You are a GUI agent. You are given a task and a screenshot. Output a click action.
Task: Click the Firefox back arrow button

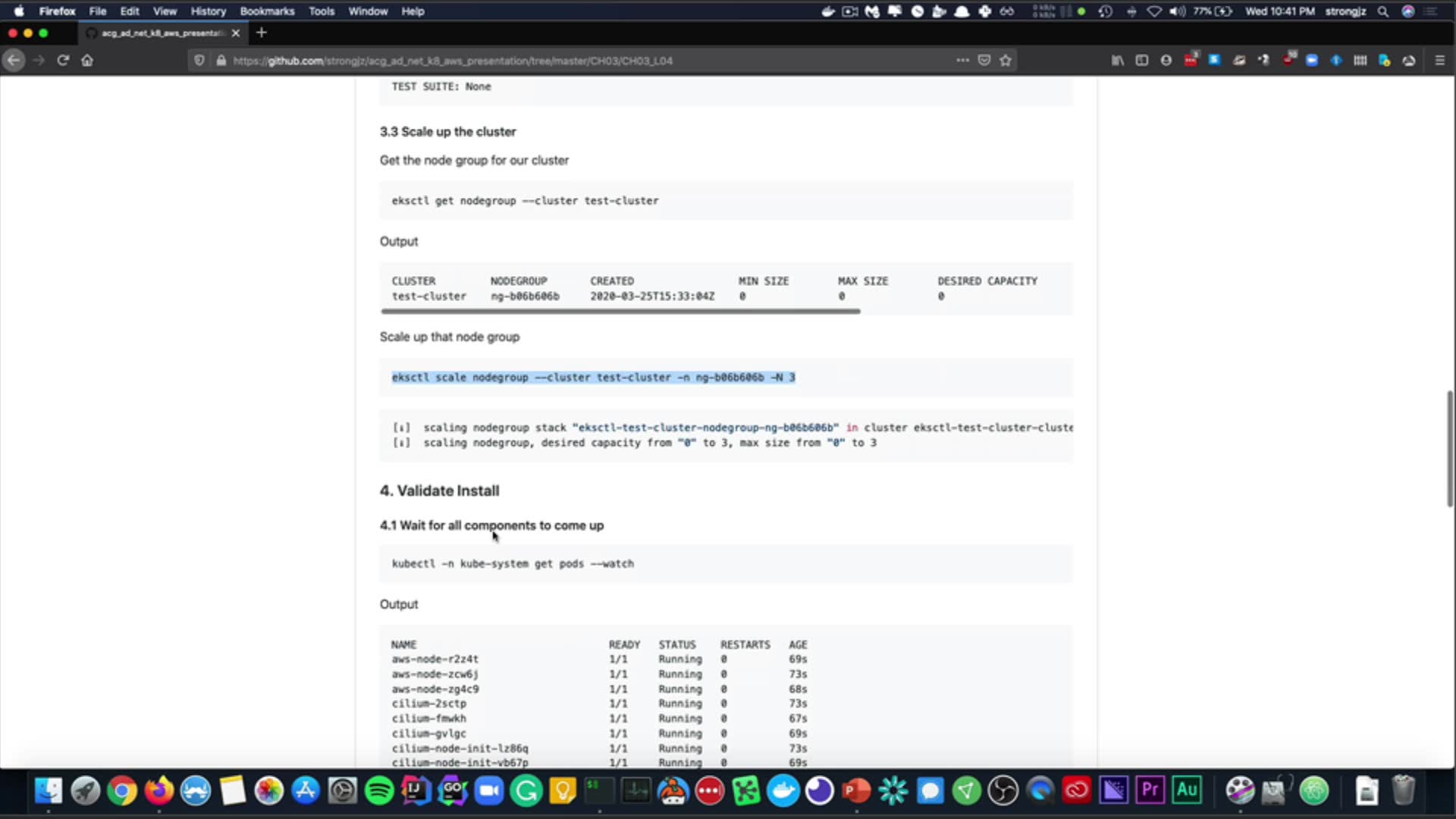14,61
